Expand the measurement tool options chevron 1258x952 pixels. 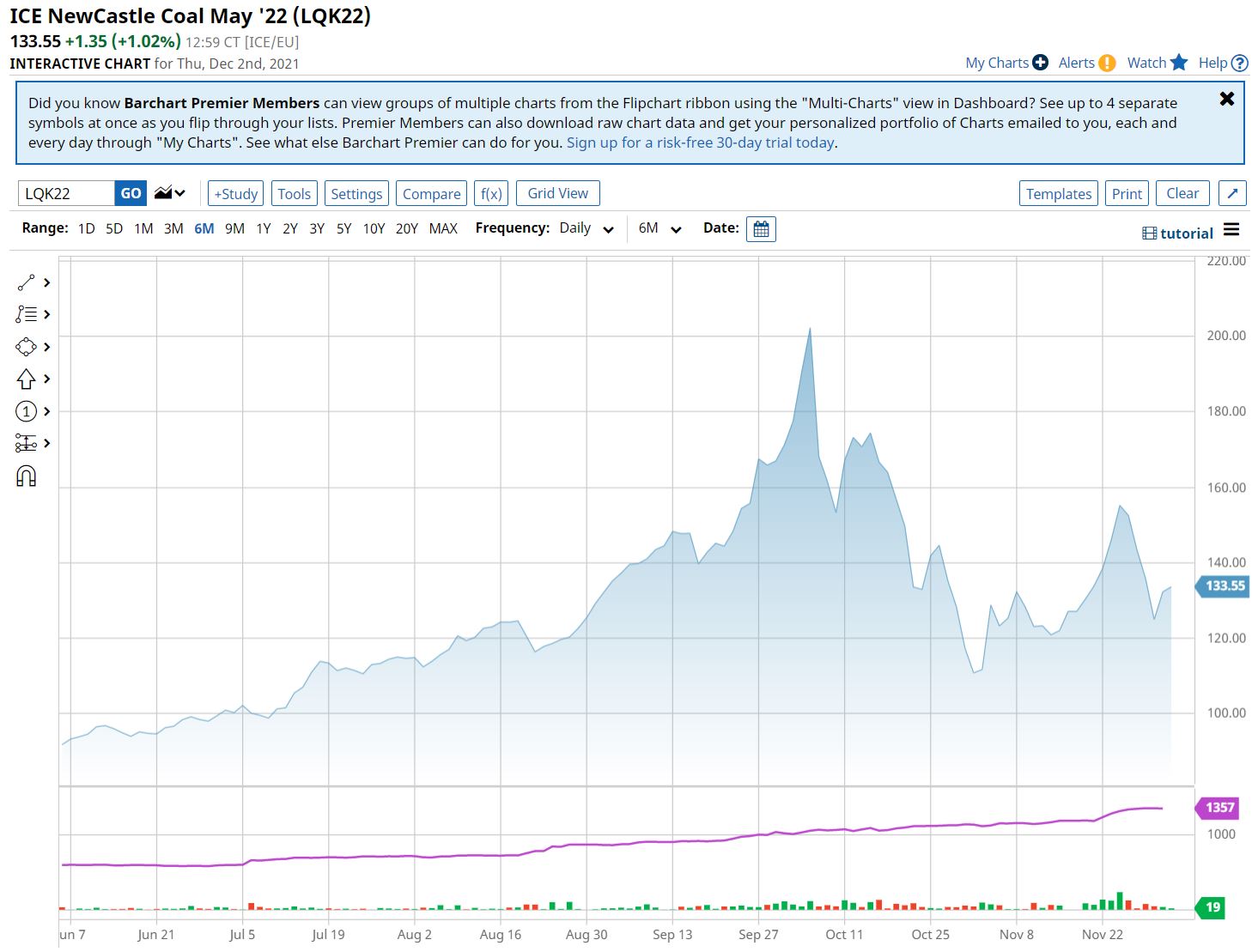(x=47, y=443)
